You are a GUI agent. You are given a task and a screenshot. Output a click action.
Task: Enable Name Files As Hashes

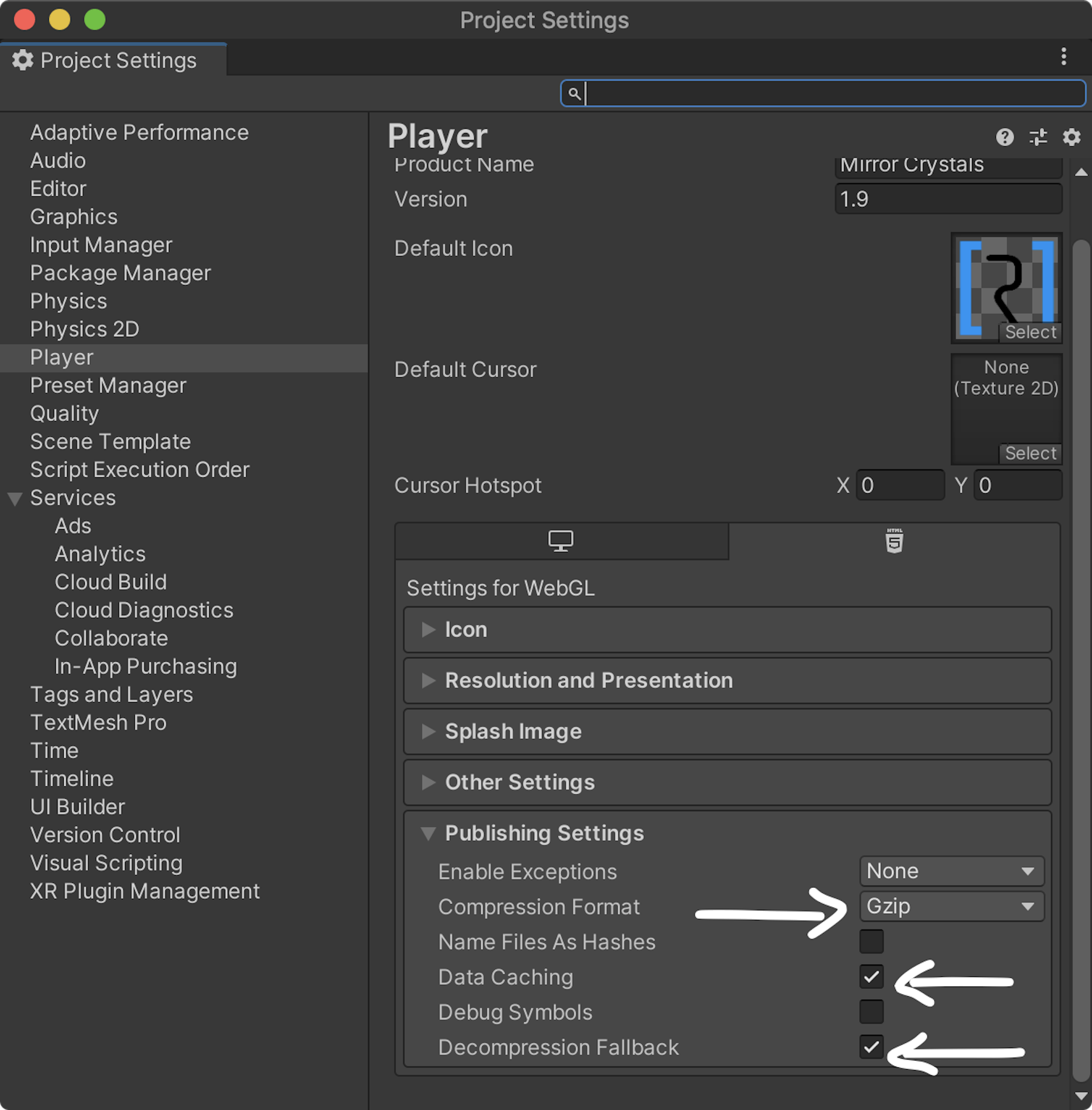[872, 942]
